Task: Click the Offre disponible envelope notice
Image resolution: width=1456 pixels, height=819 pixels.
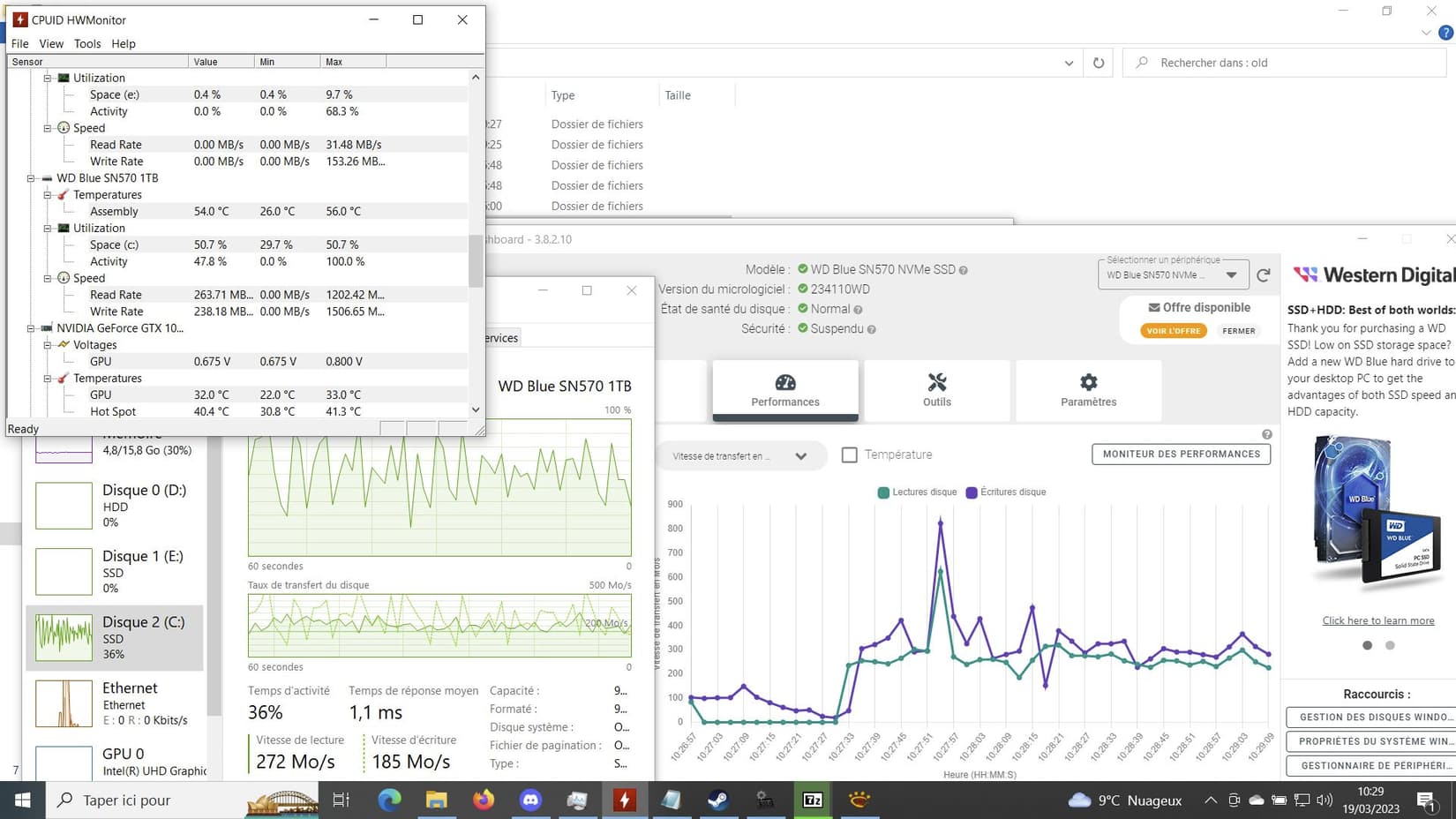Action: [1198, 307]
